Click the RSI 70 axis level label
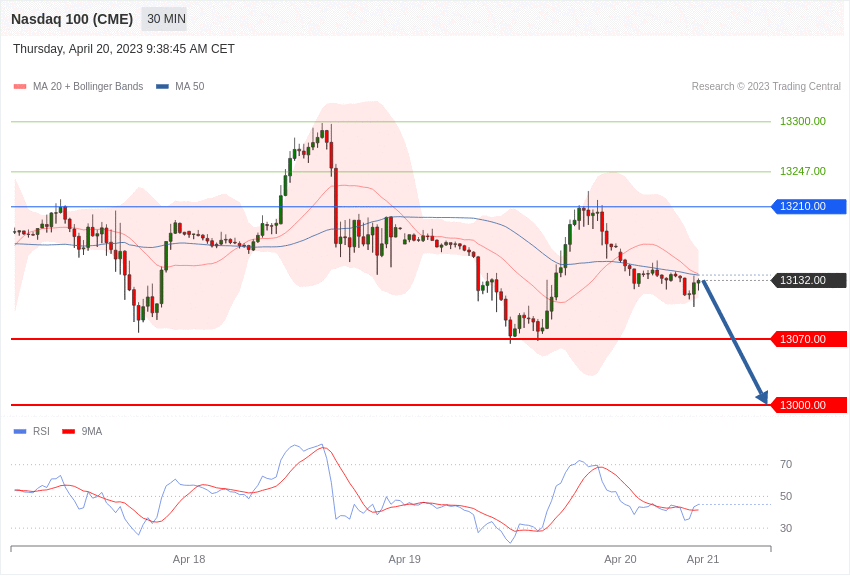Viewport: 850px width, 576px height. [x=786, y=464]
